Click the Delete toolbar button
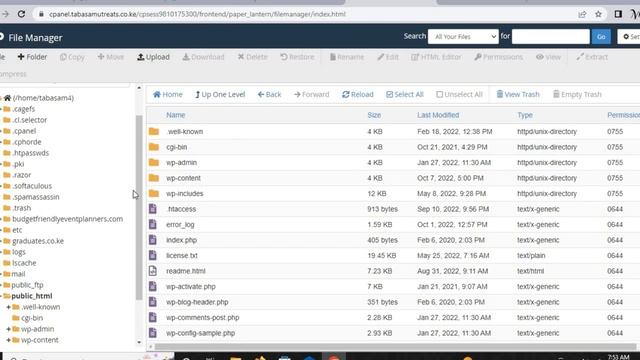The width and height of the screenshot is (640, 360). 252,57
